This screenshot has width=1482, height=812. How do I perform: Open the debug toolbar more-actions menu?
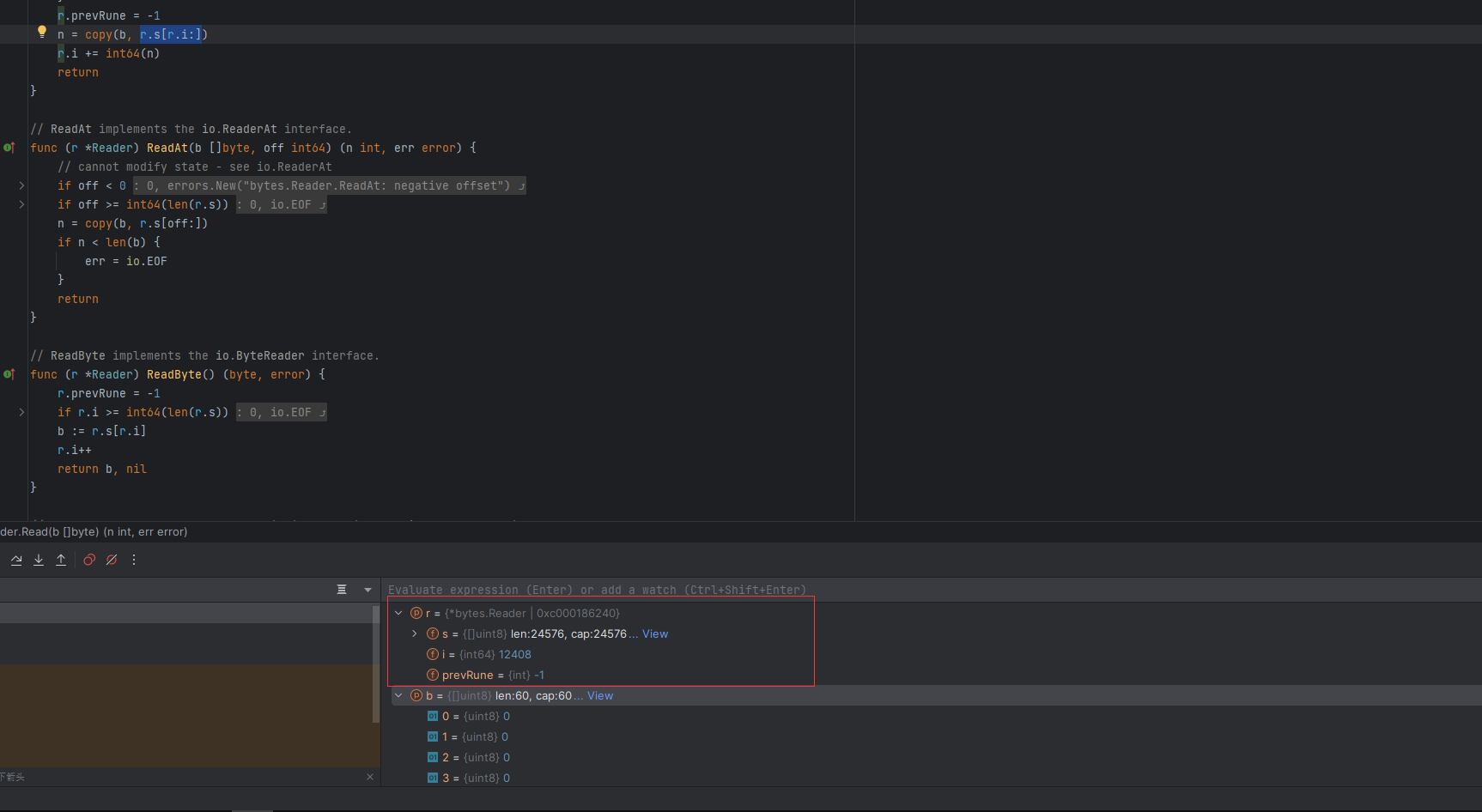134,560
